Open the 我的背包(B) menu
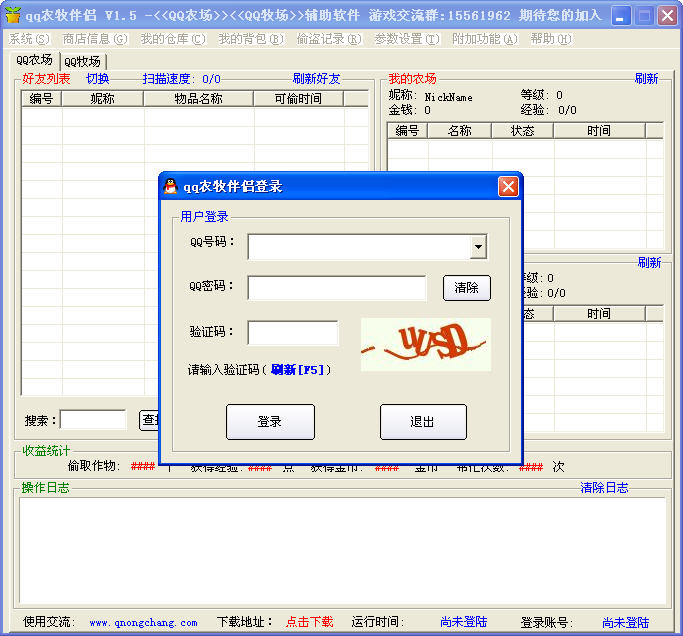This screenshot has width=683, height=636. tap(251, 39)
